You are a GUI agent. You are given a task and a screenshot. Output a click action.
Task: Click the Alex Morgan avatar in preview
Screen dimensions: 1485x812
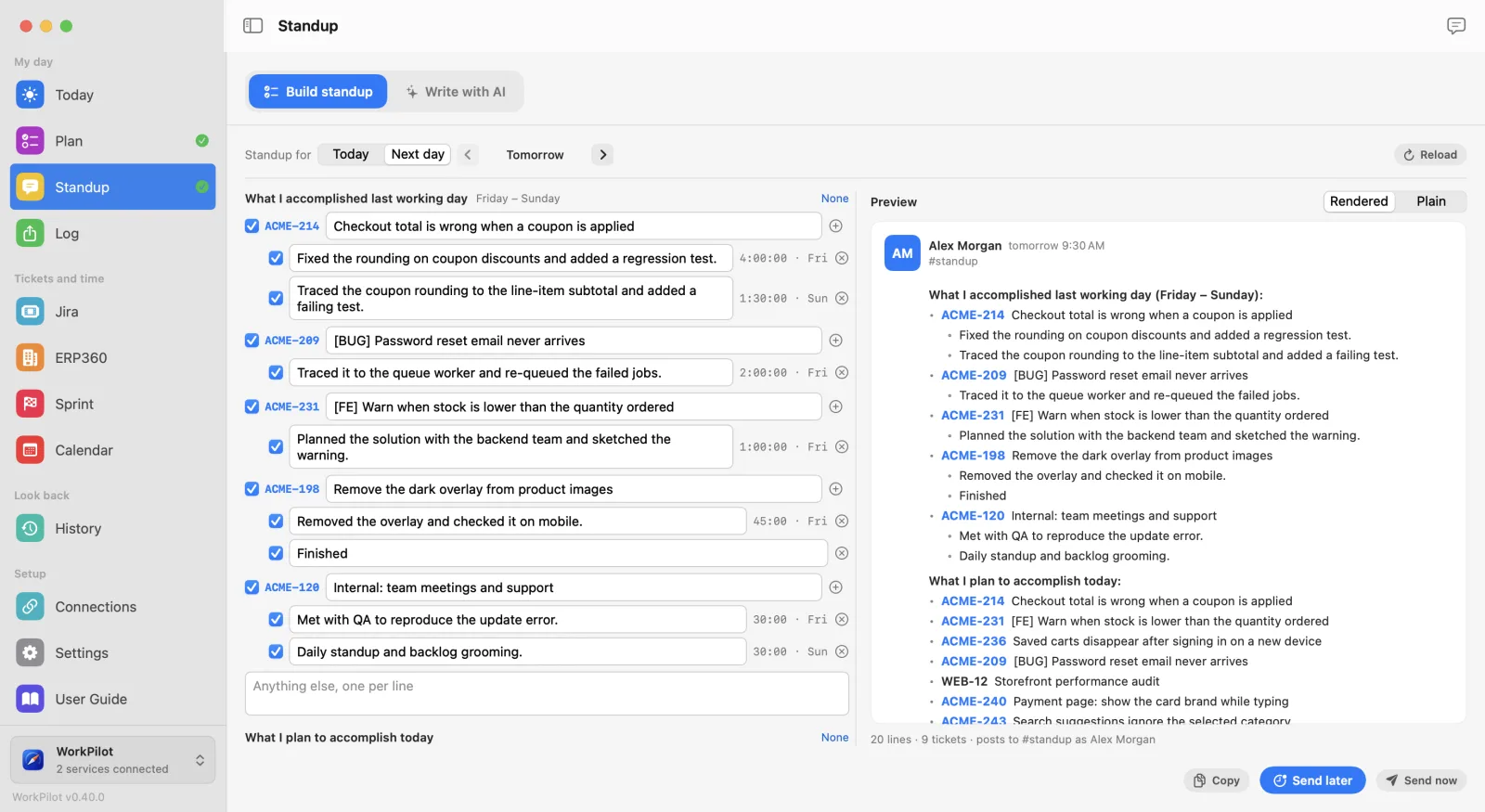[x=902, y=253]
